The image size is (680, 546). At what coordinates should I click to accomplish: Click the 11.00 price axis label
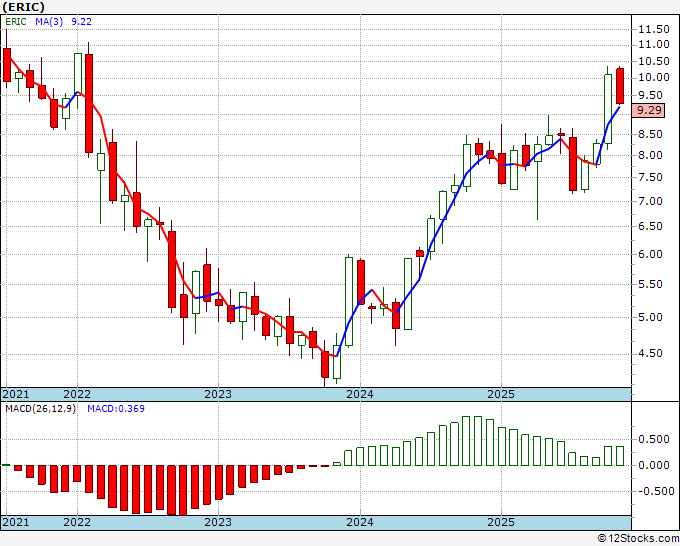[x=654, y=44]
